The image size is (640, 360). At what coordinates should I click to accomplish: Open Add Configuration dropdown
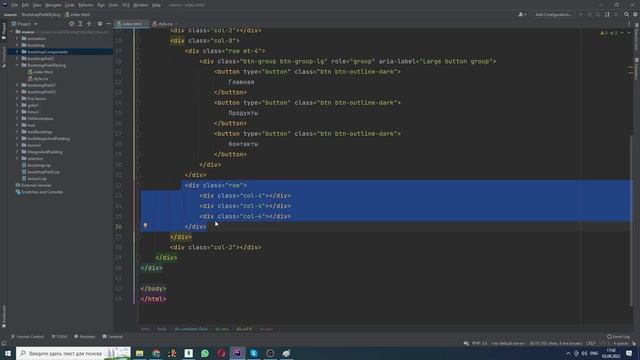pyautogui.click(x=553, y=15)
